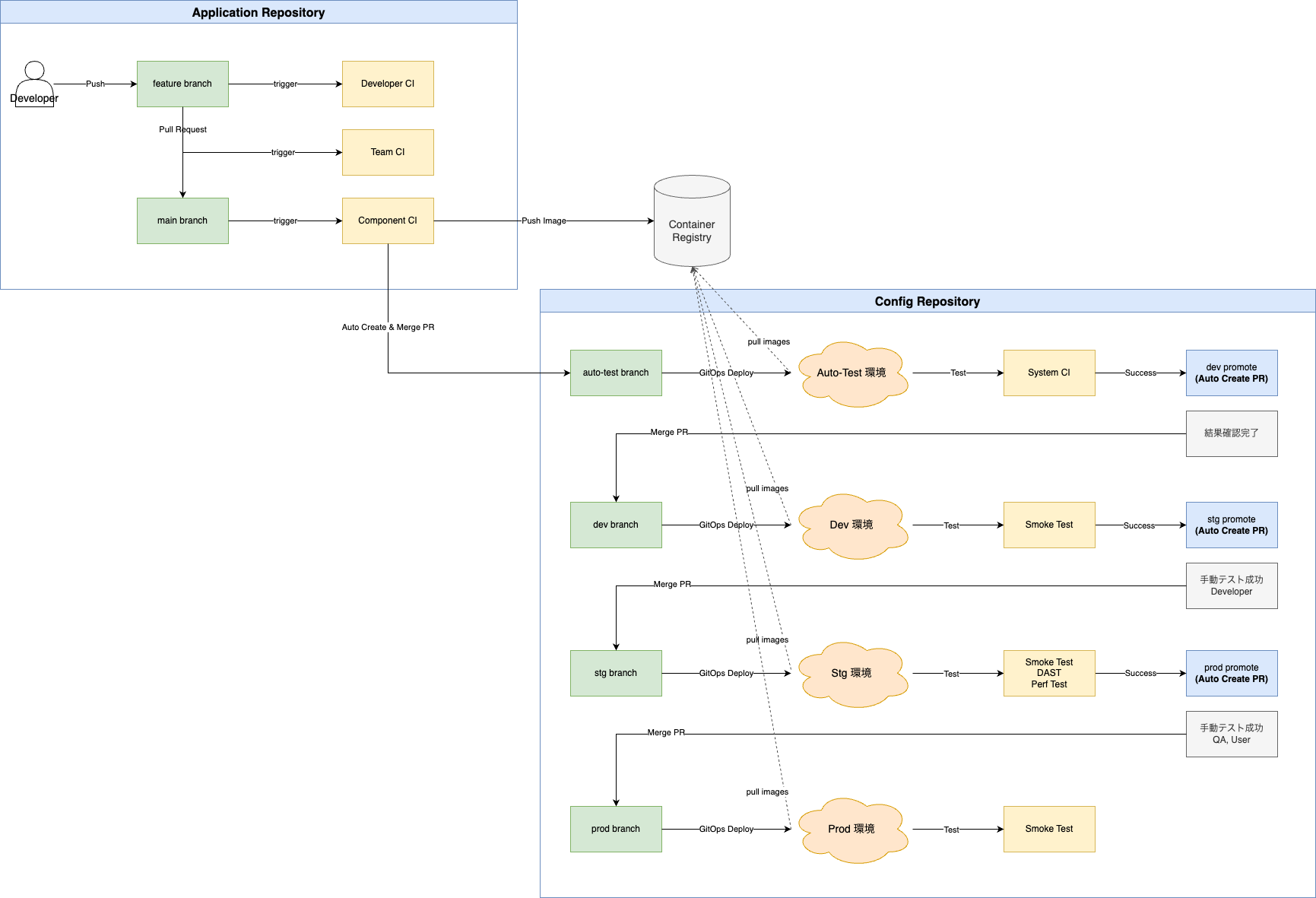This screenshot has width=1316, height=898.
Task: Click GitOps Deploy label after stg branch
Action: point(726,673)
